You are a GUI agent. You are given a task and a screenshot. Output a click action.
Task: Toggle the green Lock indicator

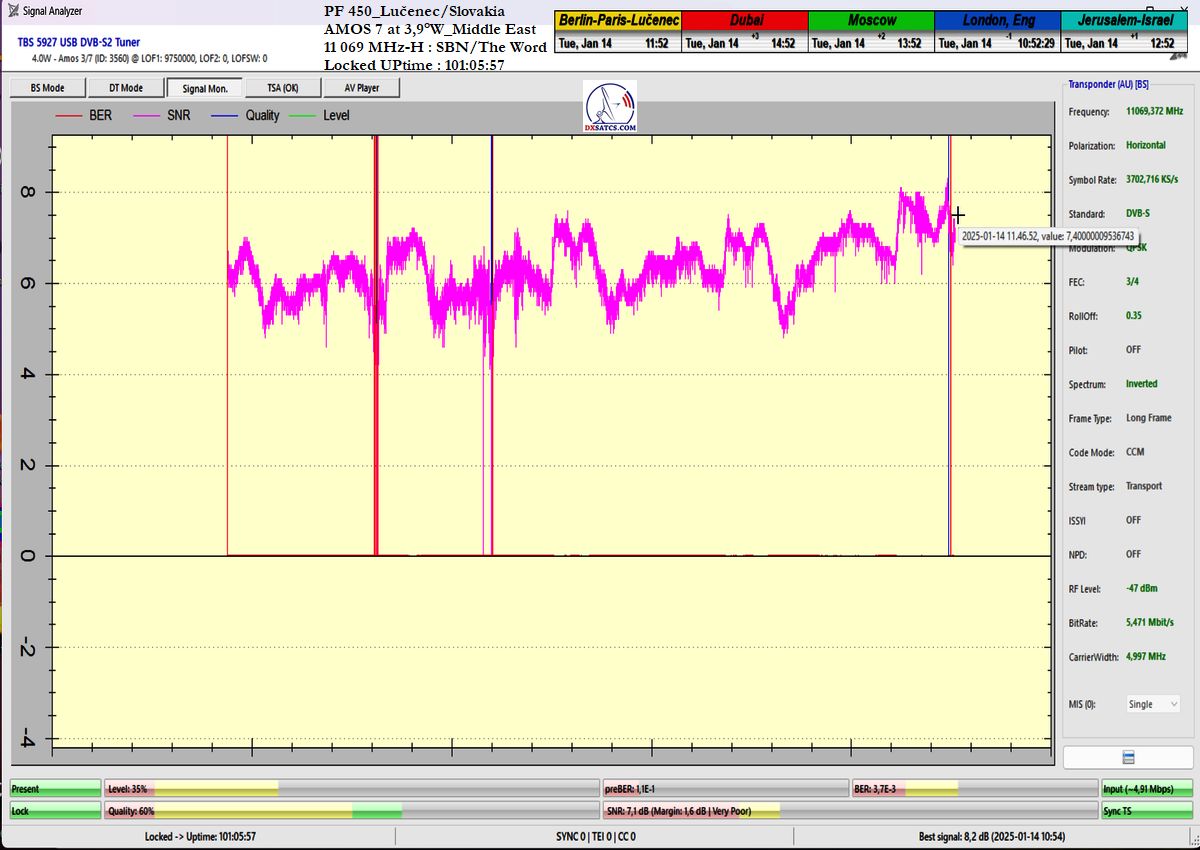[x=56, y=811]
